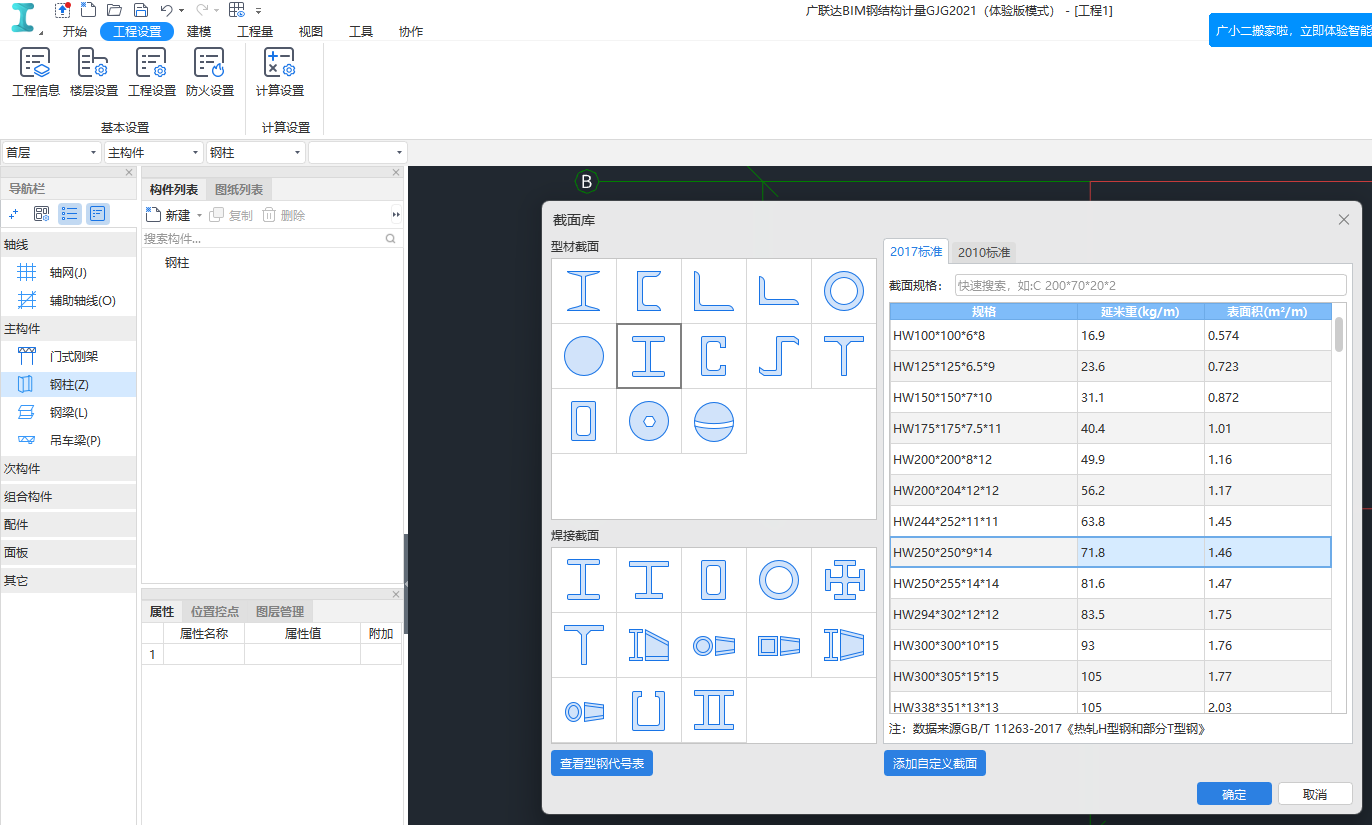The image size is (1372, 825).
Task: Select the solid round bar section icon
Action: 584,356
